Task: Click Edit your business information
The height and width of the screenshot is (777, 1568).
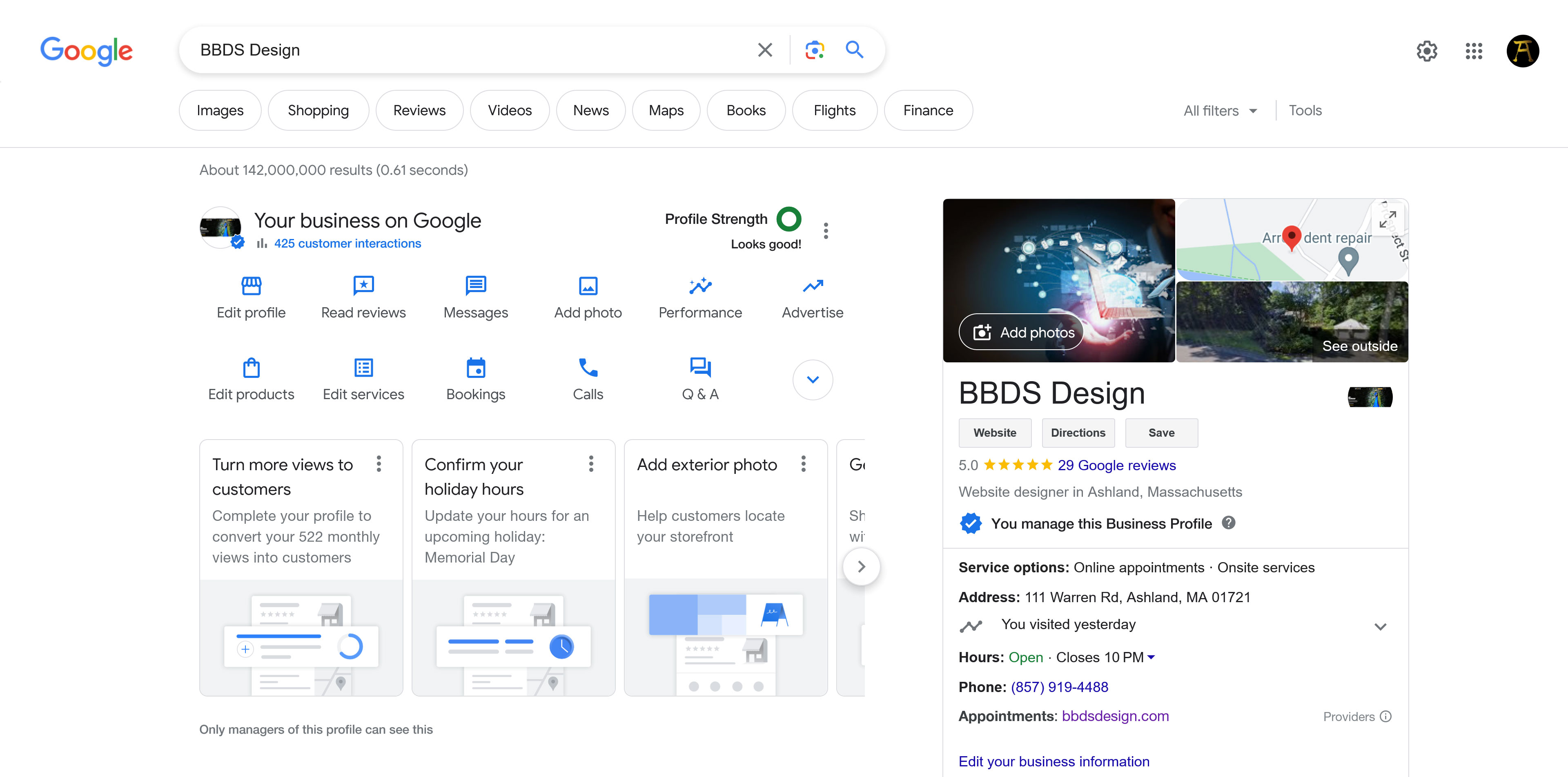Action: point(1053,762)
